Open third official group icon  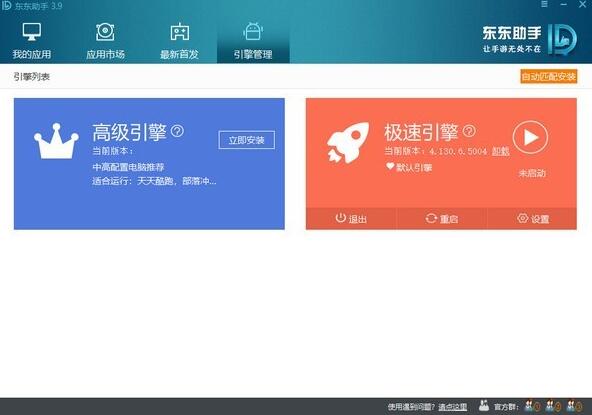(574, 406)
